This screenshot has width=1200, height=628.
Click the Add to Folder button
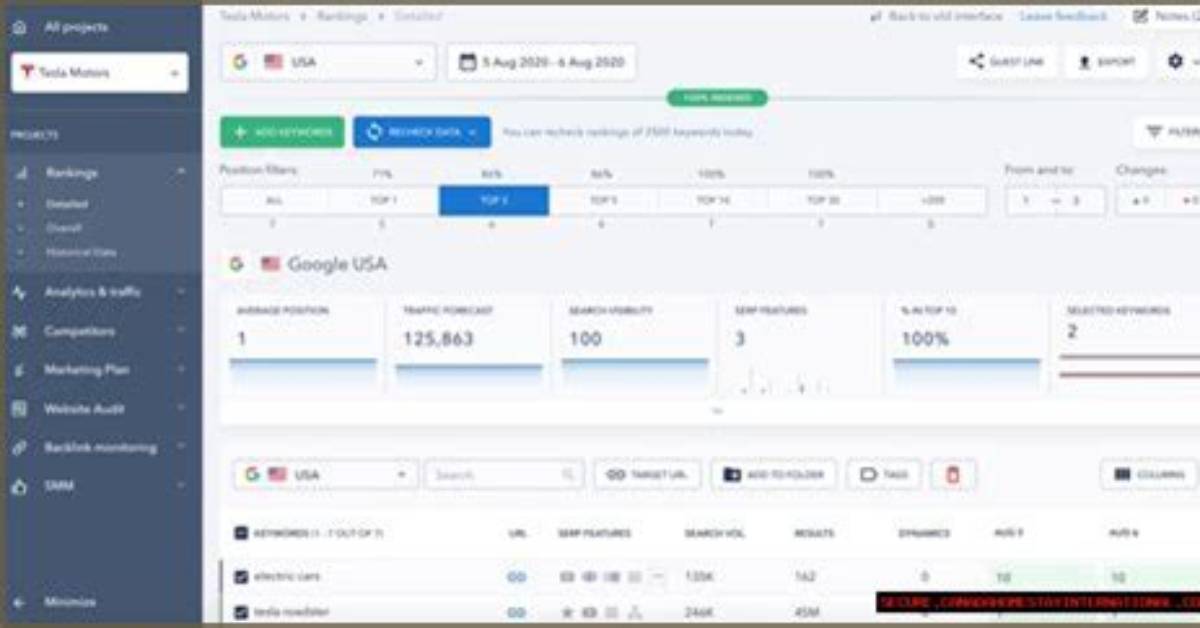coord(774,475)
